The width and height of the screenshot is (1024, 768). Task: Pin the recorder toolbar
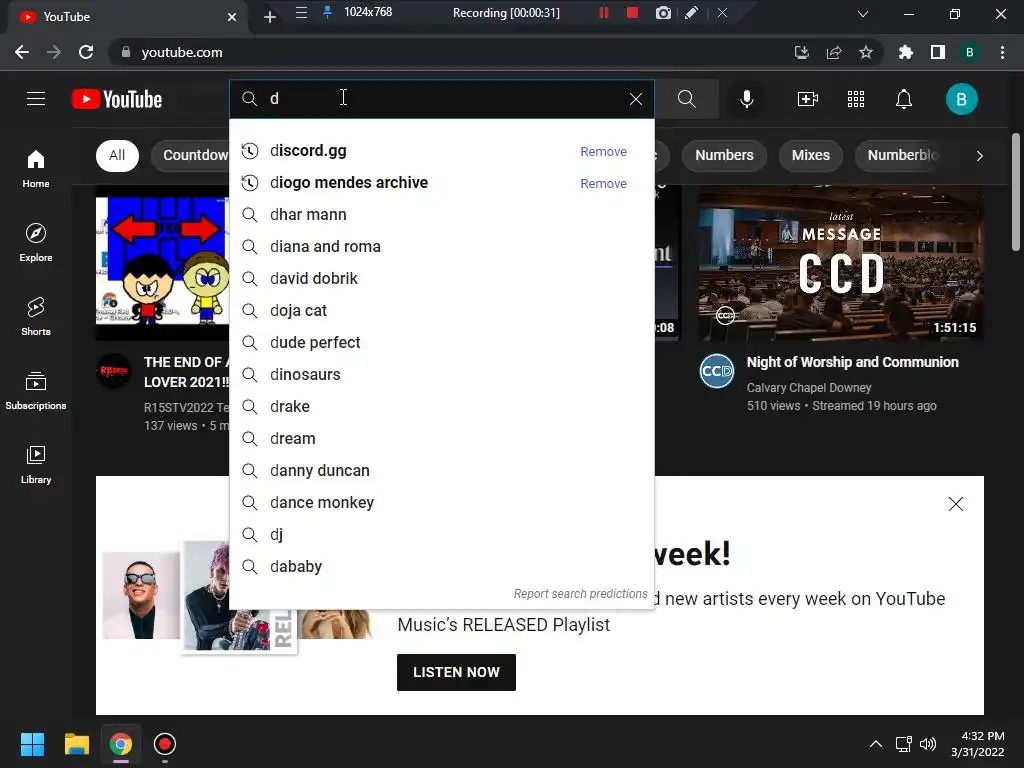click(x=327, y=12)
